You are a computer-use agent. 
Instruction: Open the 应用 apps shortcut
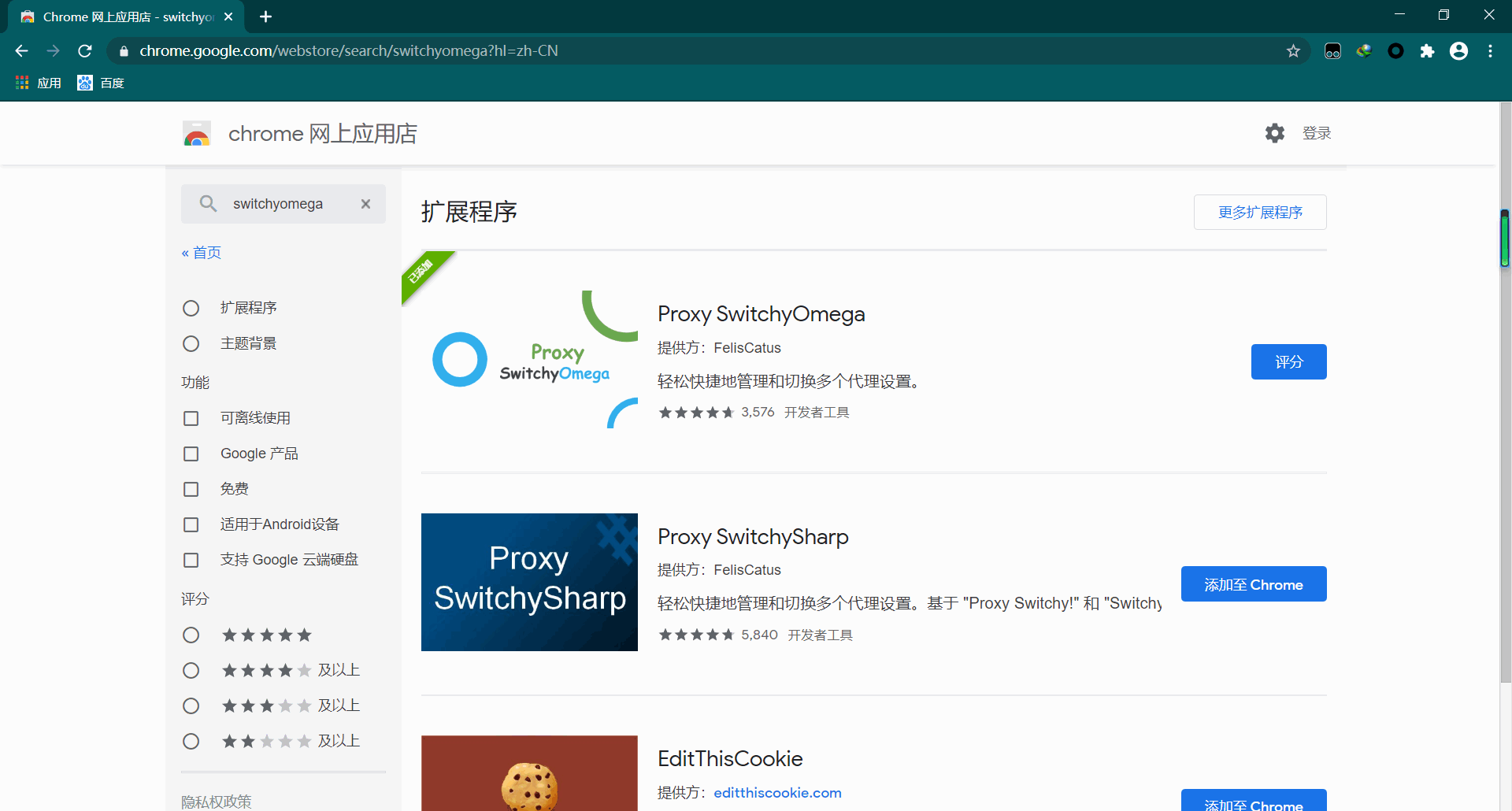tap(38, 83)
